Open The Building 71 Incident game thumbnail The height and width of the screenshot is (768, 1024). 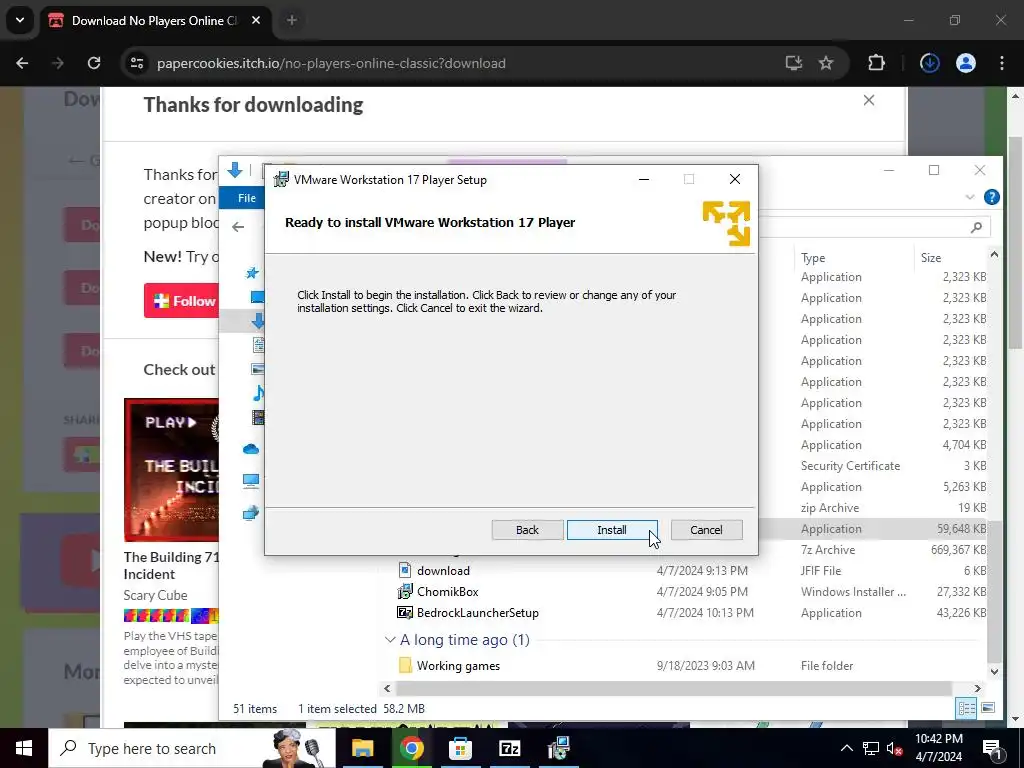(x=171, y=470)
